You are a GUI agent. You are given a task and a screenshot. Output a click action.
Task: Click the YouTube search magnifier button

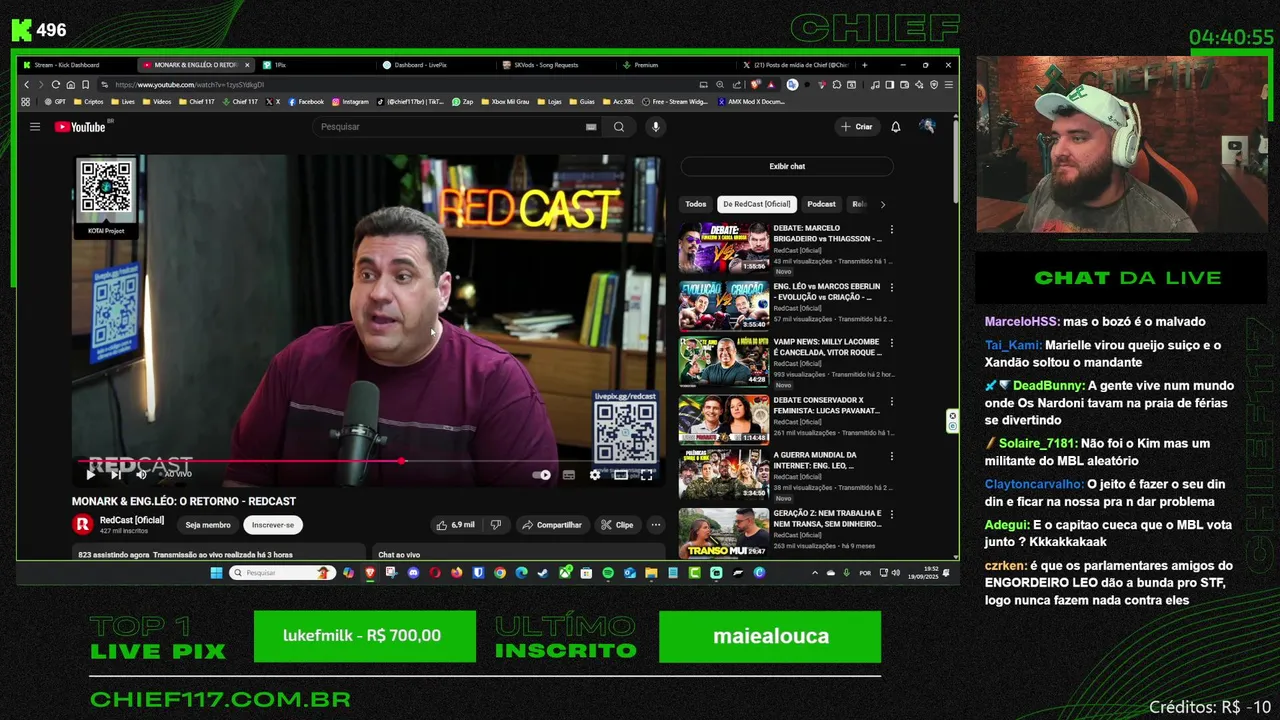tap(619, 127)
